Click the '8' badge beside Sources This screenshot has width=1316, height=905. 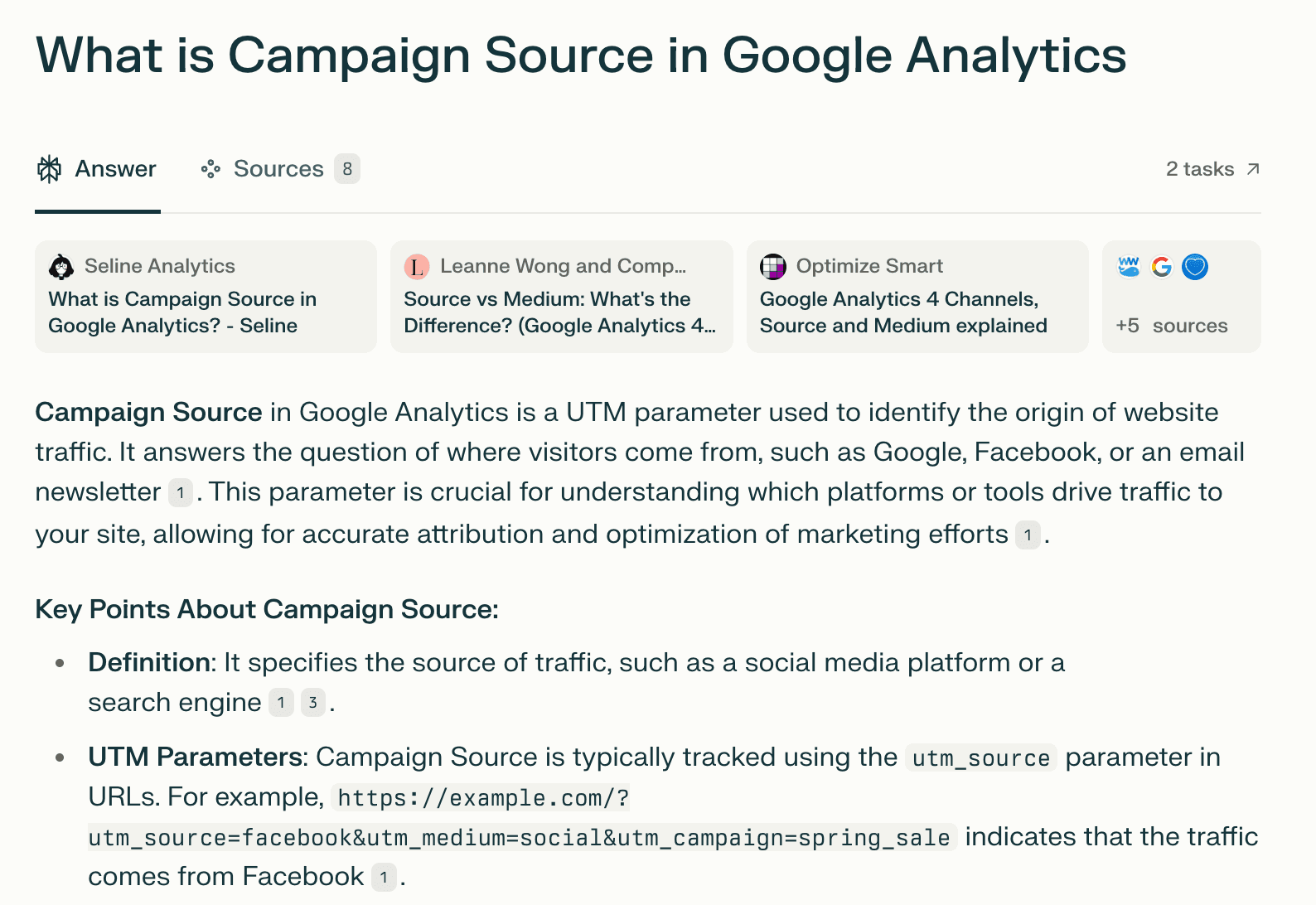click(348, 169)
